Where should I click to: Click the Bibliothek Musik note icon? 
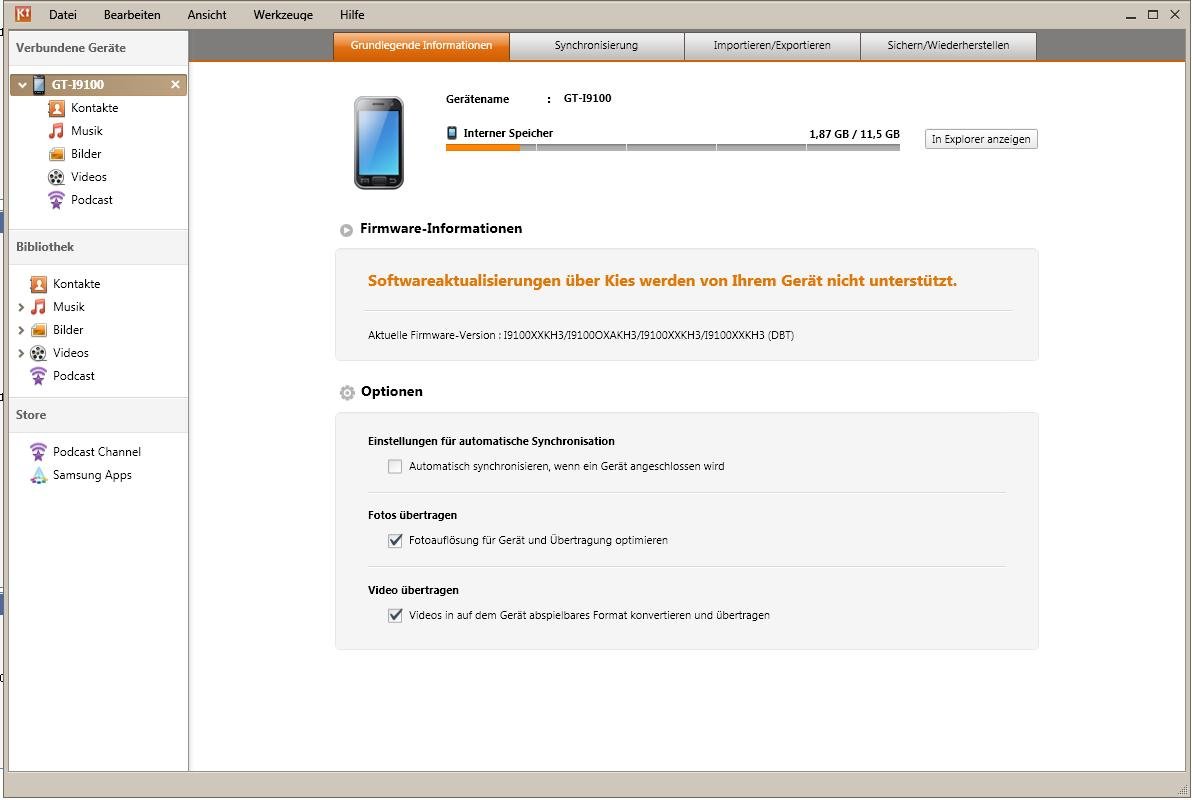tap(38, 307)
